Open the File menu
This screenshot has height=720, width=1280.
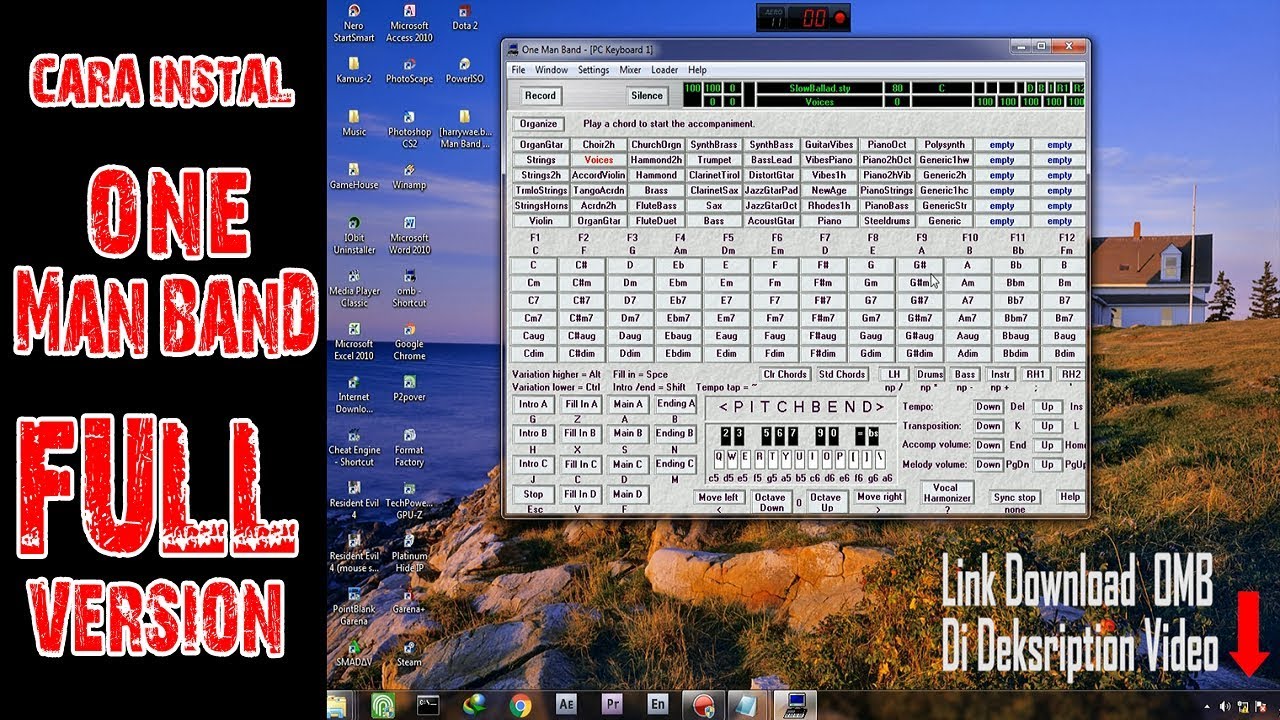pyautogui.click(x=518, y=70)
